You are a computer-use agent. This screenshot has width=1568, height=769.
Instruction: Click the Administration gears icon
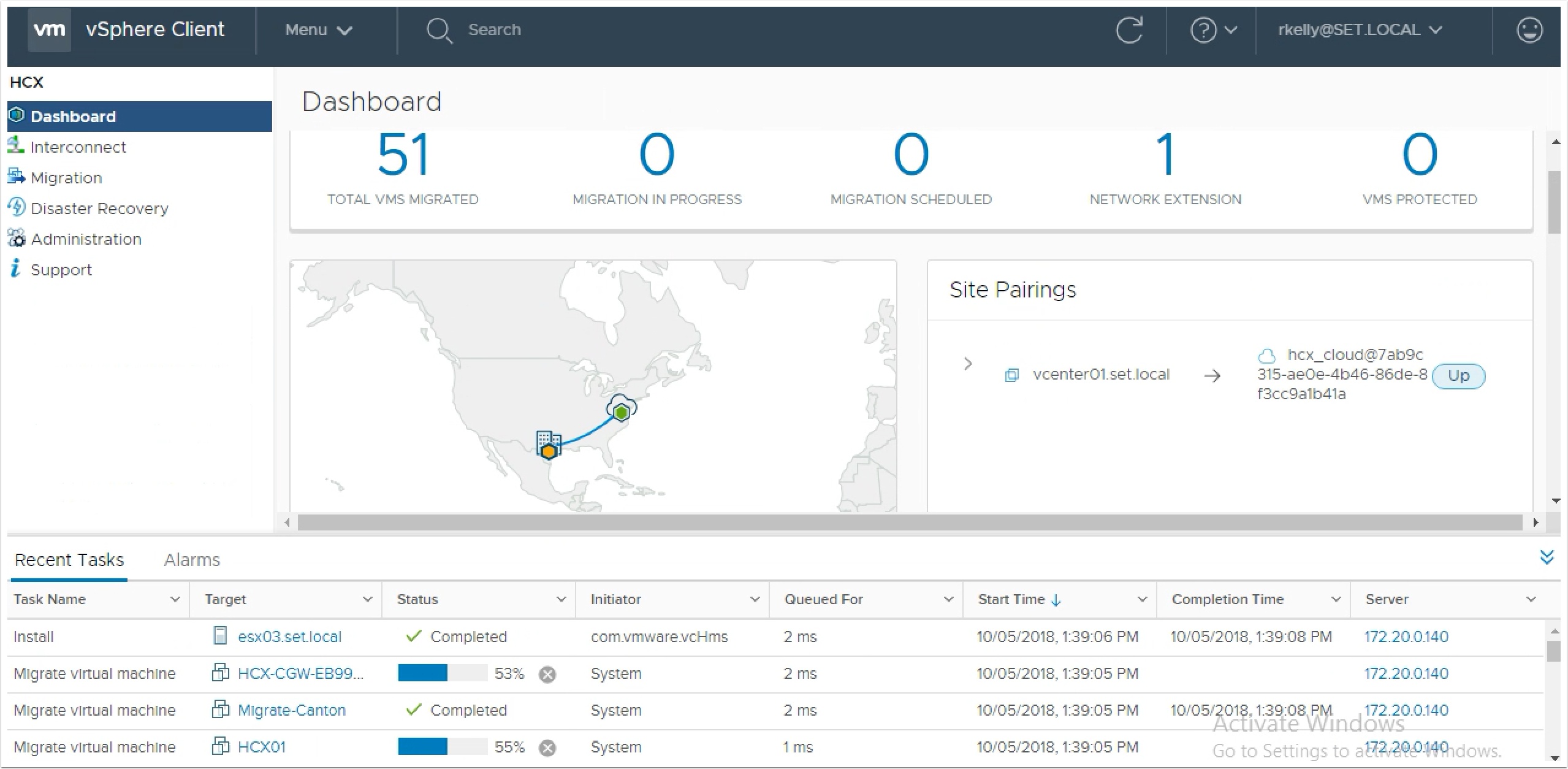(x=17, y=238)
